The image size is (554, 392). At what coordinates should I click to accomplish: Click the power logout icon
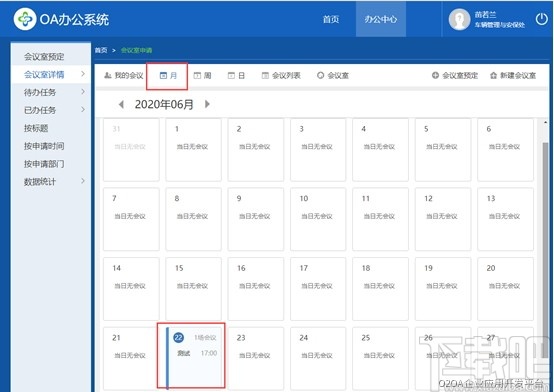coord(542,19)
